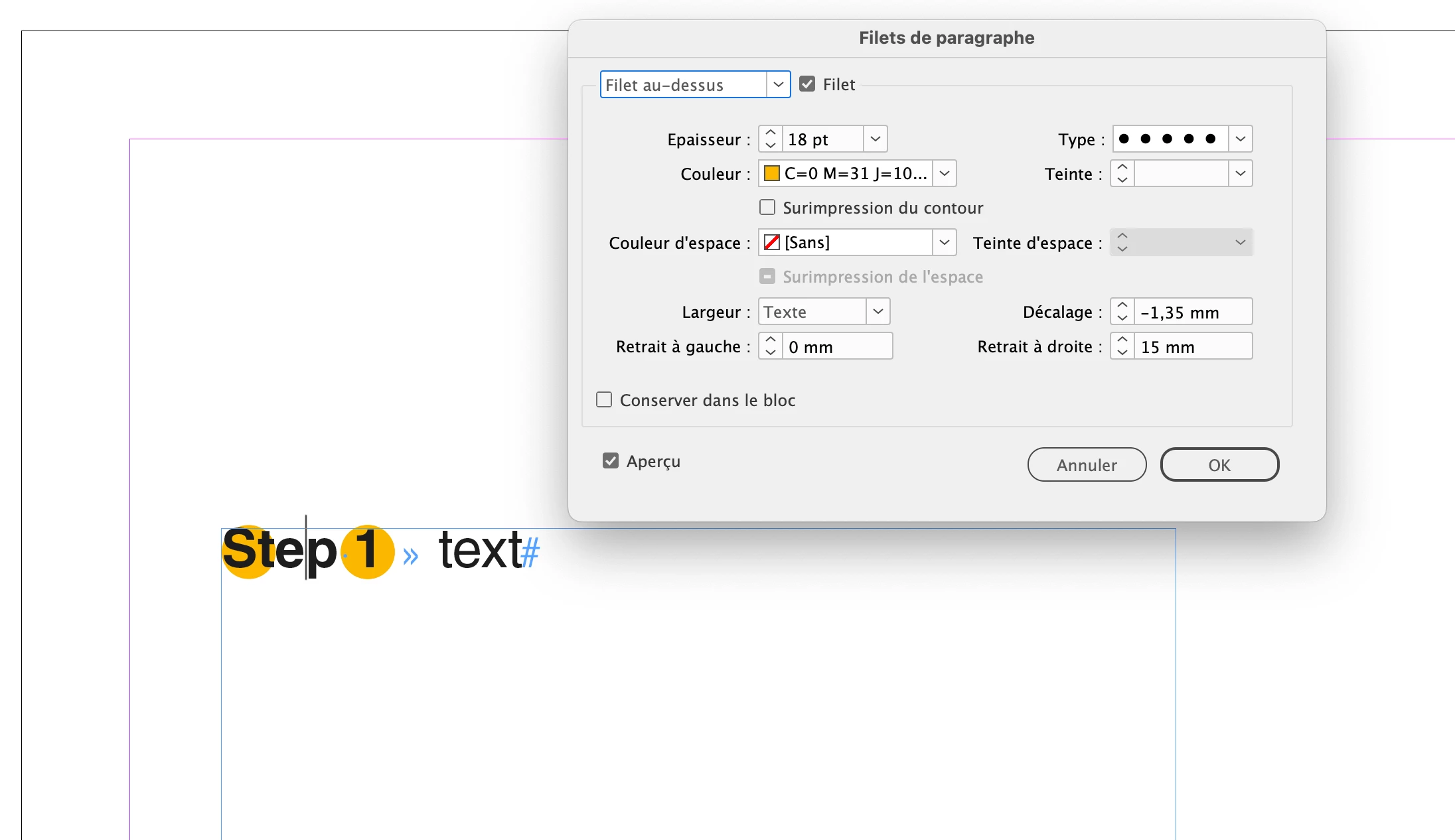Decrease Retrait à droite with down arrow
This screenshot has height=840, width=1455.
click(1122, 353)
